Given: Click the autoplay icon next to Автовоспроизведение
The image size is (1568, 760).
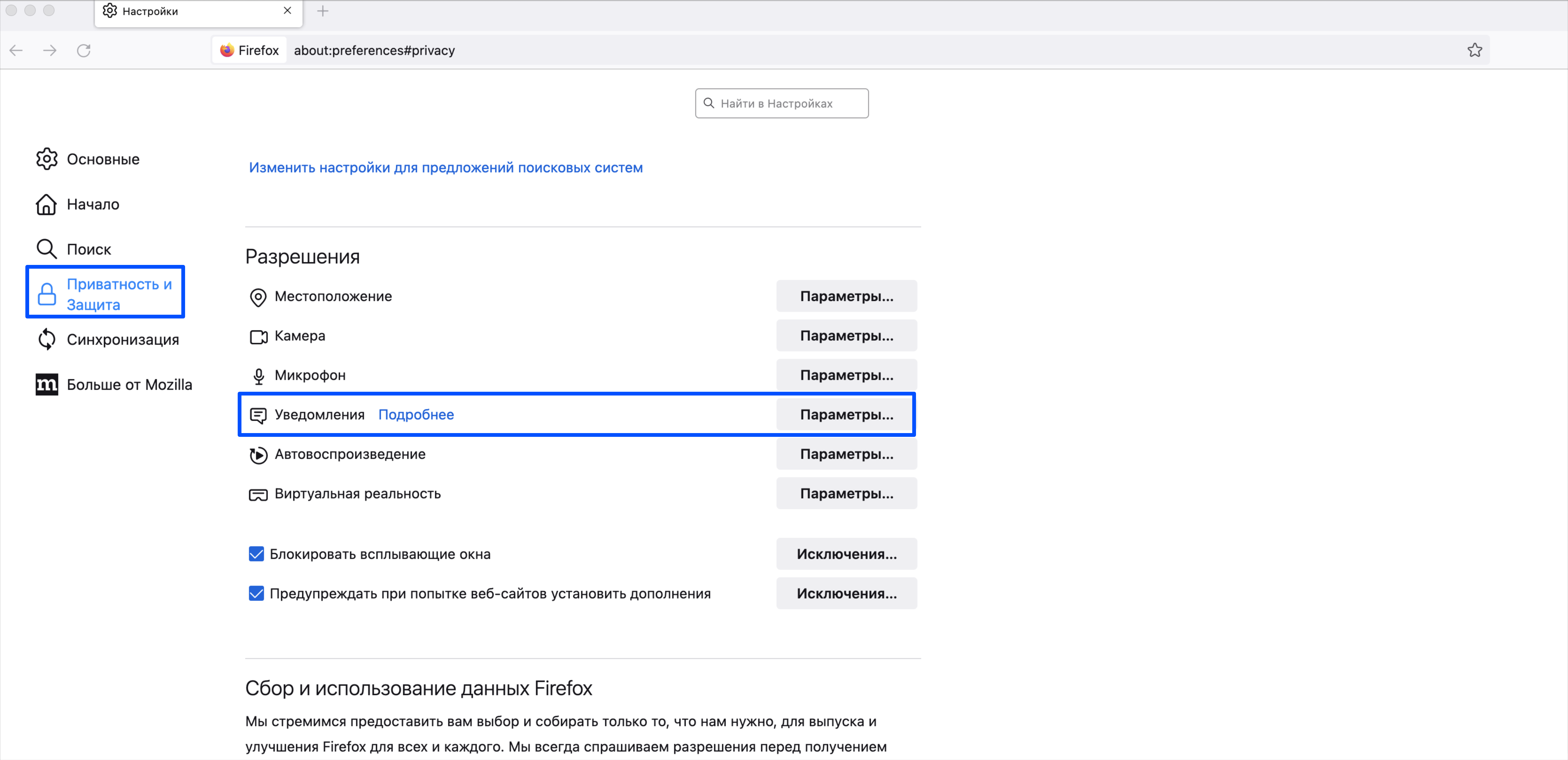Looking at the screenshot, I should (x=258, y=455).
